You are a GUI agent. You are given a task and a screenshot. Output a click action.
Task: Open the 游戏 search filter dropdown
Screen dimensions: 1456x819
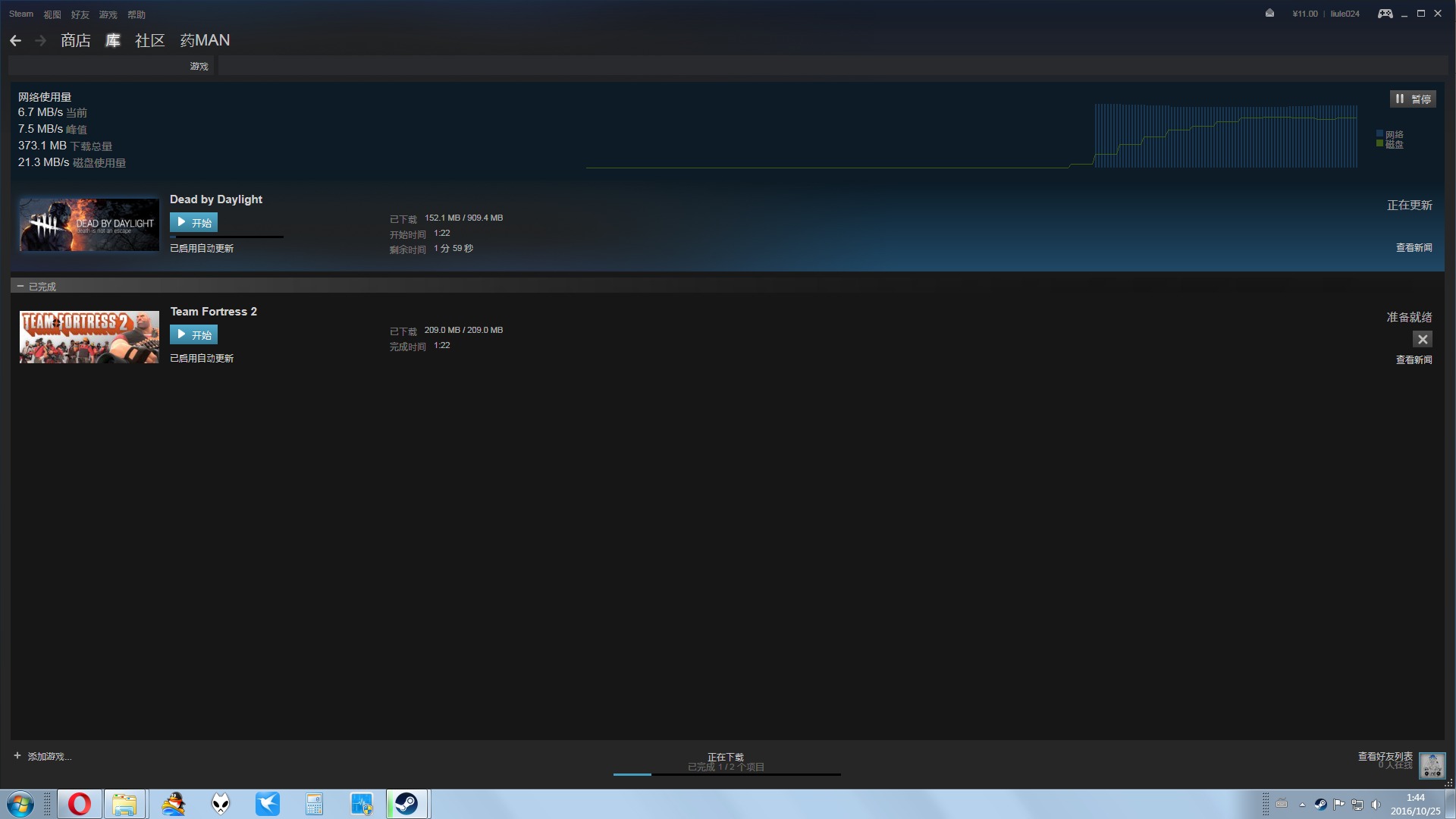199,67
